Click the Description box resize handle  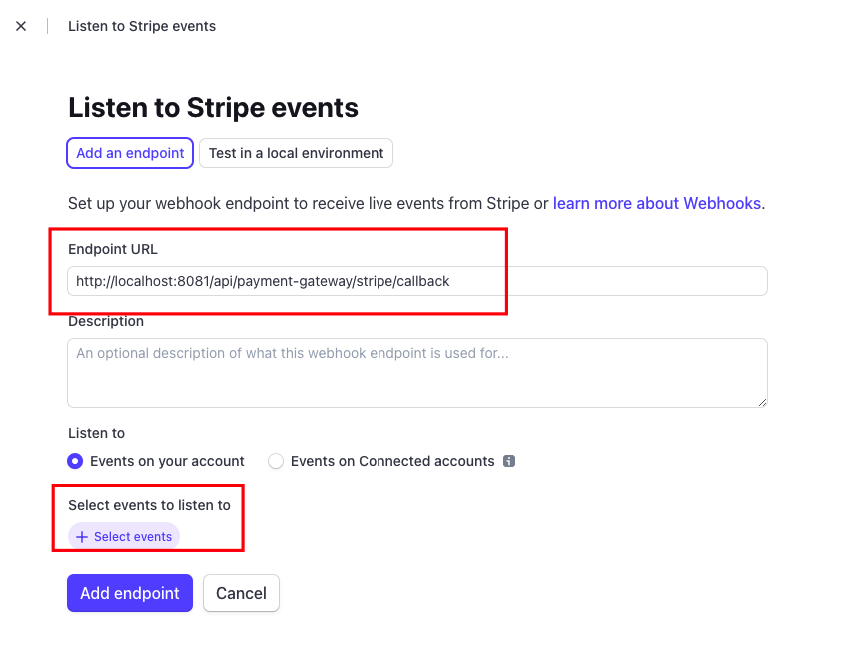tap(762, 402)
